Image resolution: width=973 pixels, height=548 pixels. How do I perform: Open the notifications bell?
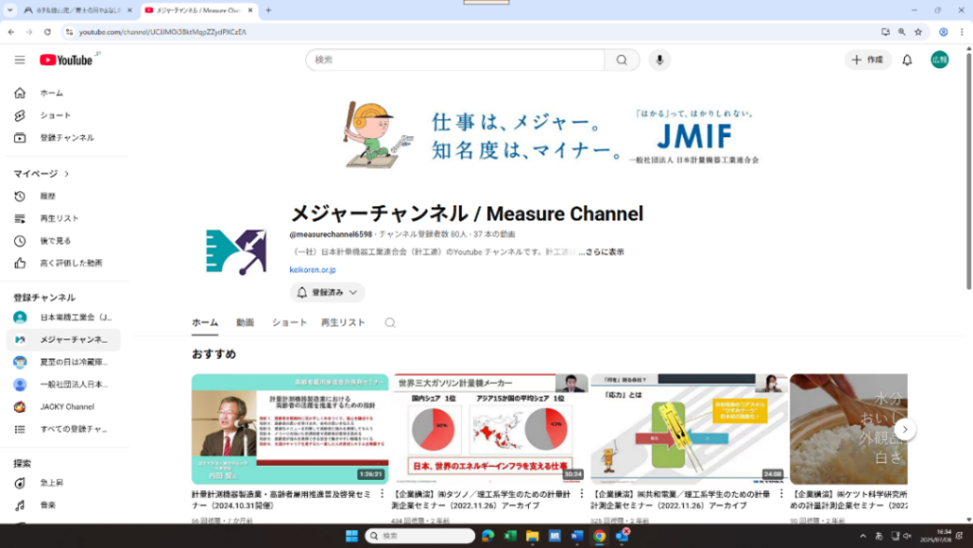(x=907, y=60)
